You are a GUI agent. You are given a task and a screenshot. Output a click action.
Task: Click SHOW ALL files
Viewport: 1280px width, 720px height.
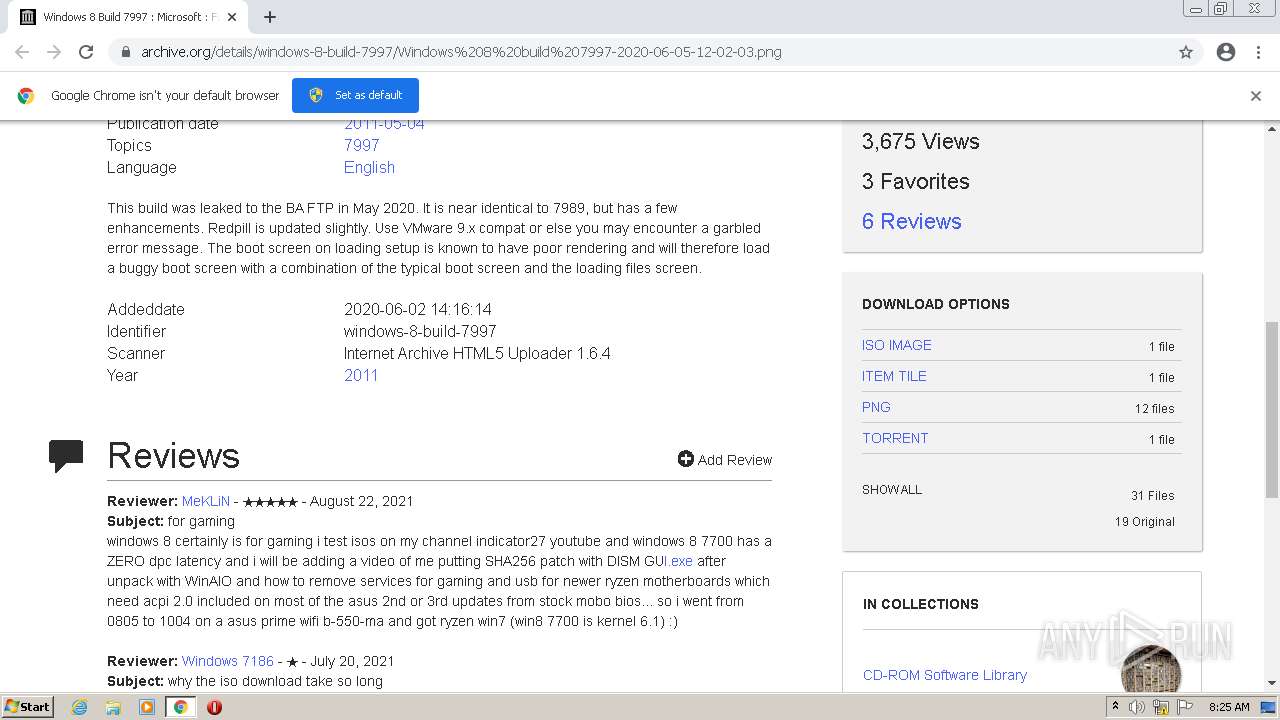892,490
